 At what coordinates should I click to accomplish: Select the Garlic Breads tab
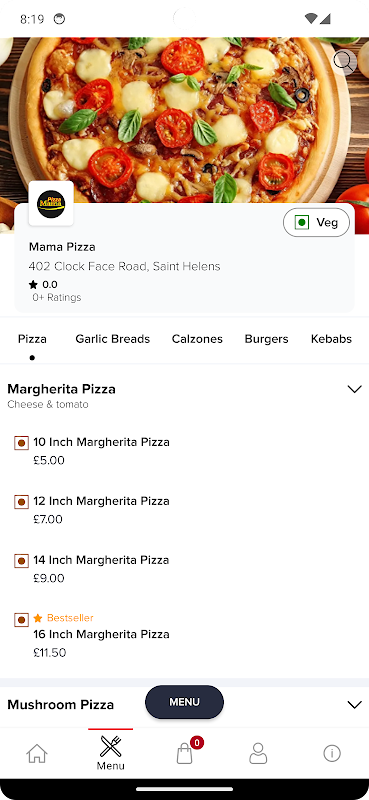pos(113,339)
